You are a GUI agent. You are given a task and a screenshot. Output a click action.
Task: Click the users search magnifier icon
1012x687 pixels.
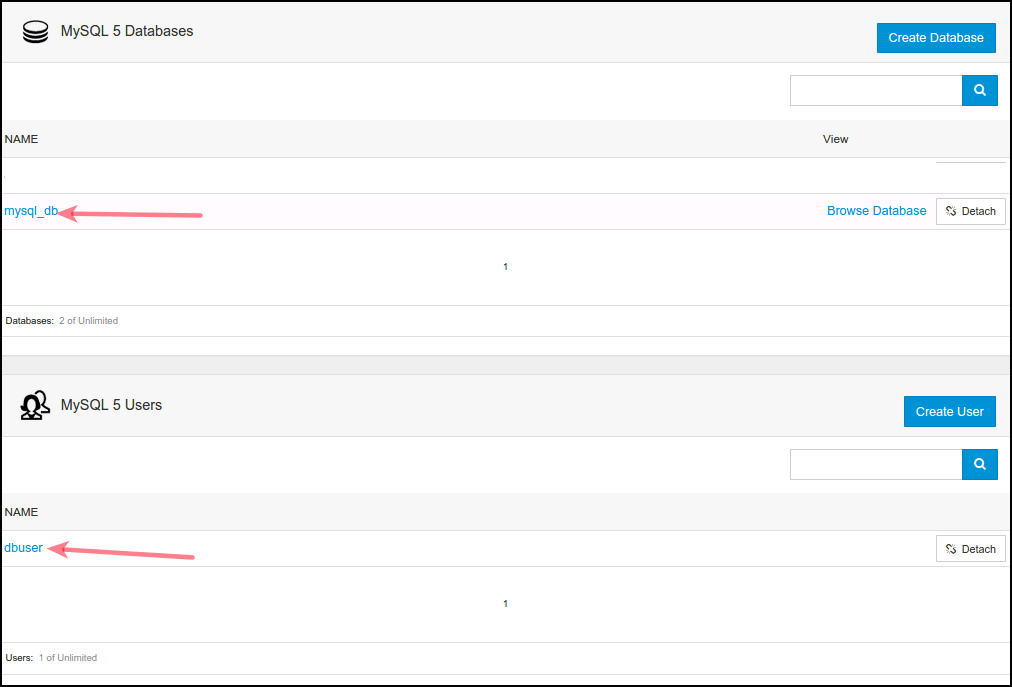[x=978, y=464]
